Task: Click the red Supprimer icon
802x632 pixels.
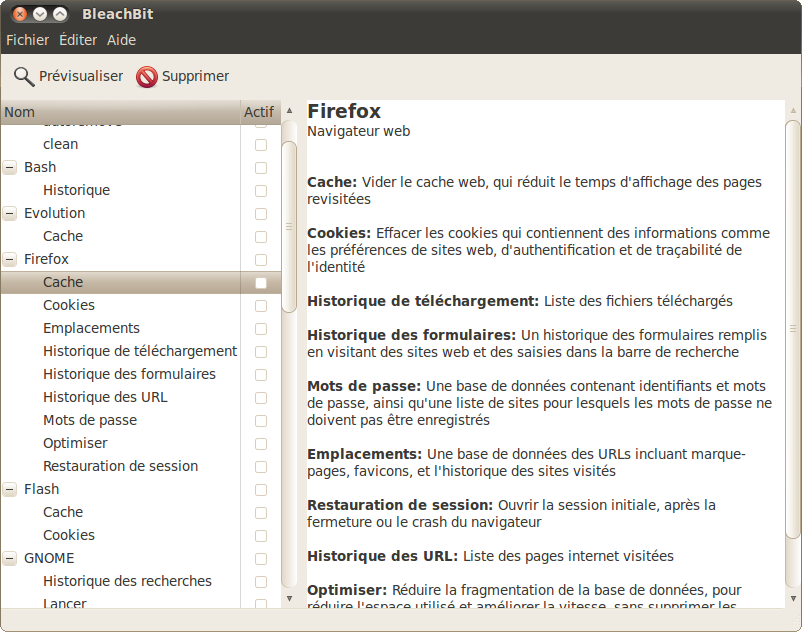Action: [x=147, y=77]
